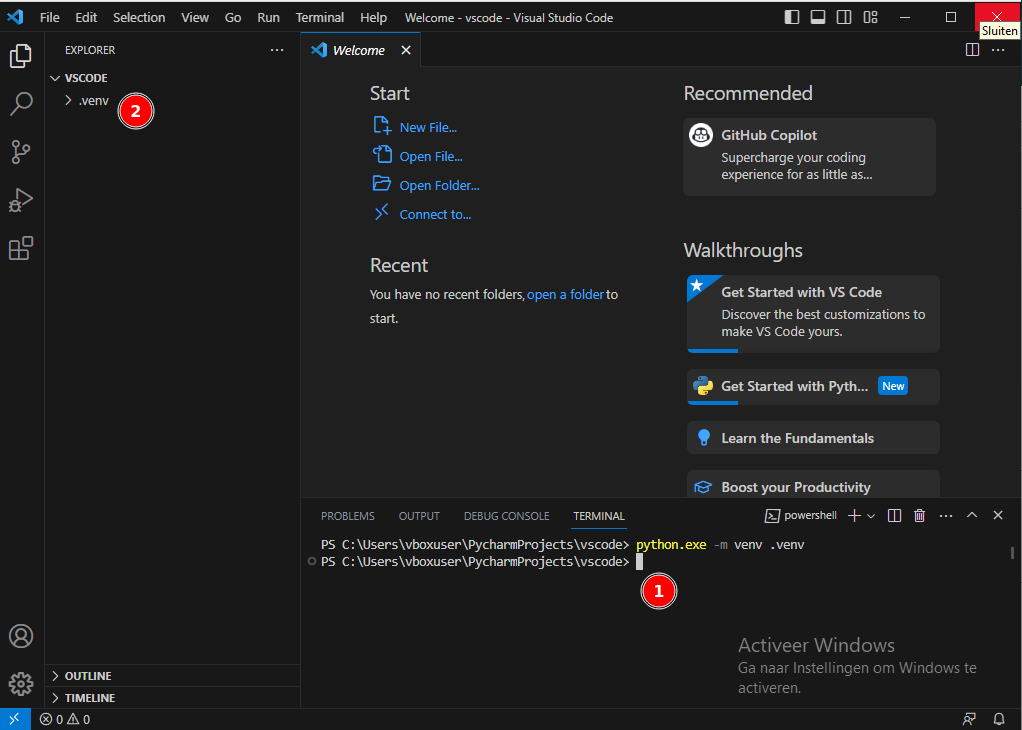1022x730 pixels.
Task: Click the Get Started with VS Code progress bar
Action: point(712,351)
